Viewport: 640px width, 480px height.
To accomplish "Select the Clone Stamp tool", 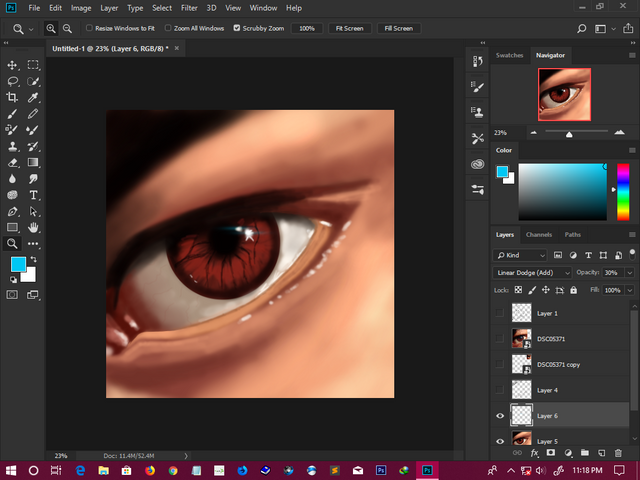I will 12,146.
